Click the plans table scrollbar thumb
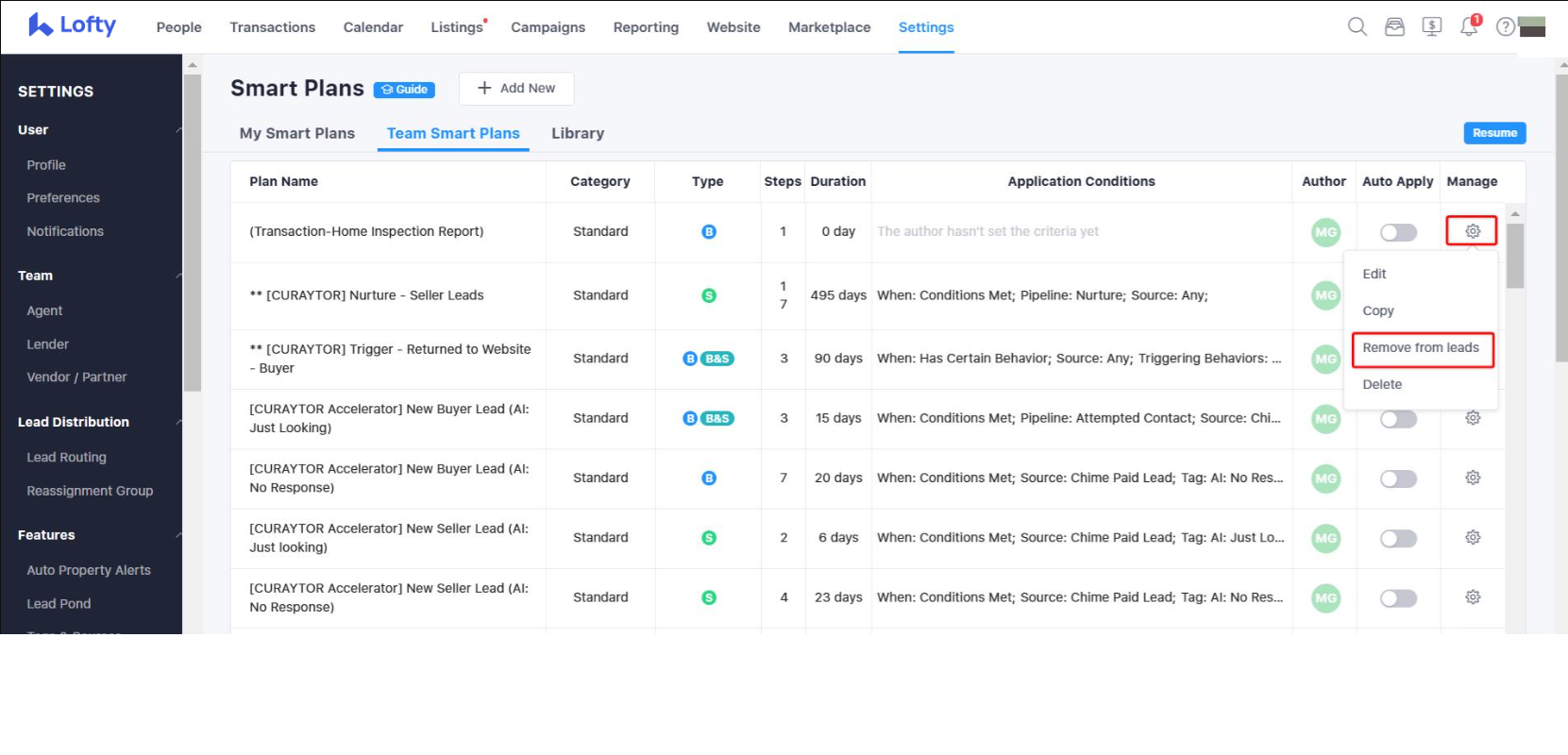 point(1515,256)
